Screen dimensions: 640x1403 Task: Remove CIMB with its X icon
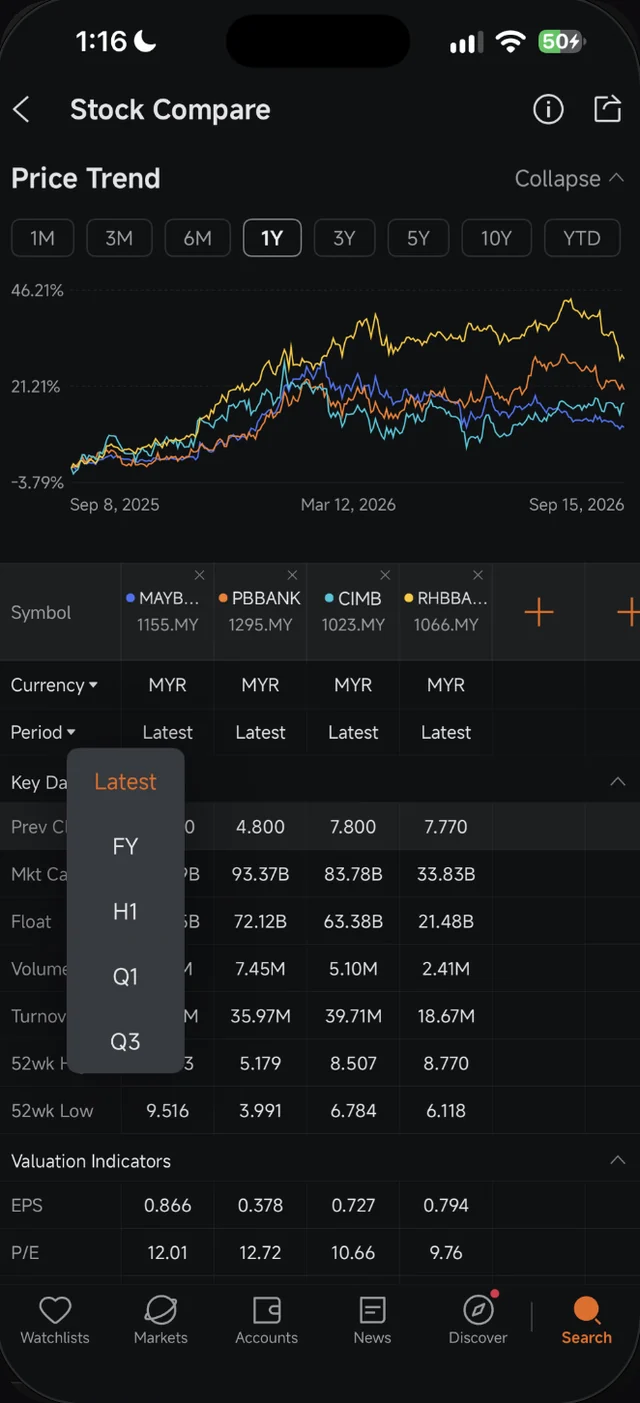coord(385,575)
